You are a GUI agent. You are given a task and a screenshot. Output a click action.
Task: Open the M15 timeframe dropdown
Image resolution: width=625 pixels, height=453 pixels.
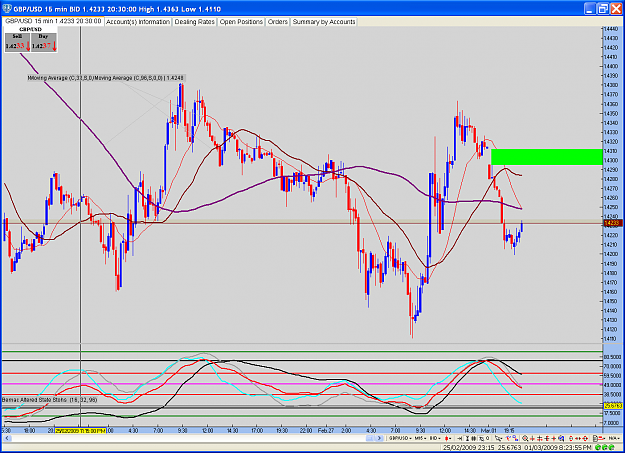pyautogui.click(x=421, y=438)
